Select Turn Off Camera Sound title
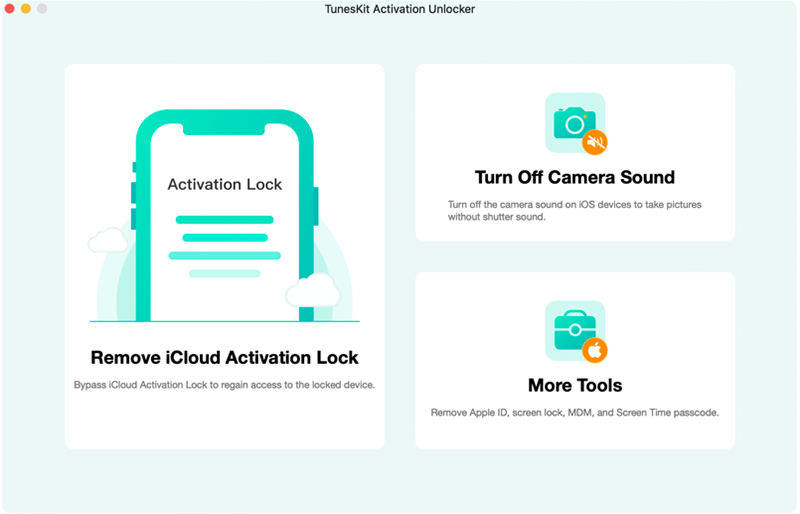This screenshot has width=800, height=514. (x=575, y=177)
